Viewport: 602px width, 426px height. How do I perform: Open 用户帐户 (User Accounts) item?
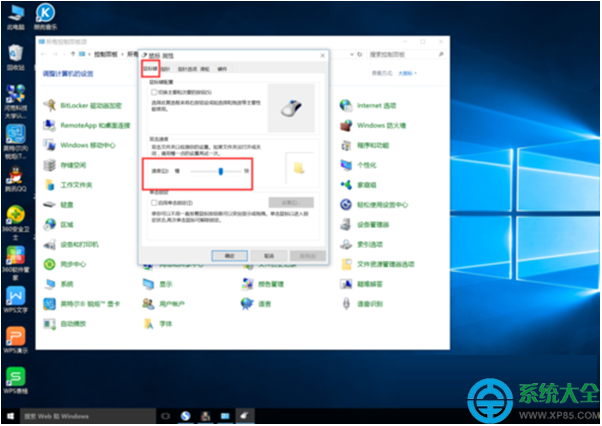click(164, 304)
